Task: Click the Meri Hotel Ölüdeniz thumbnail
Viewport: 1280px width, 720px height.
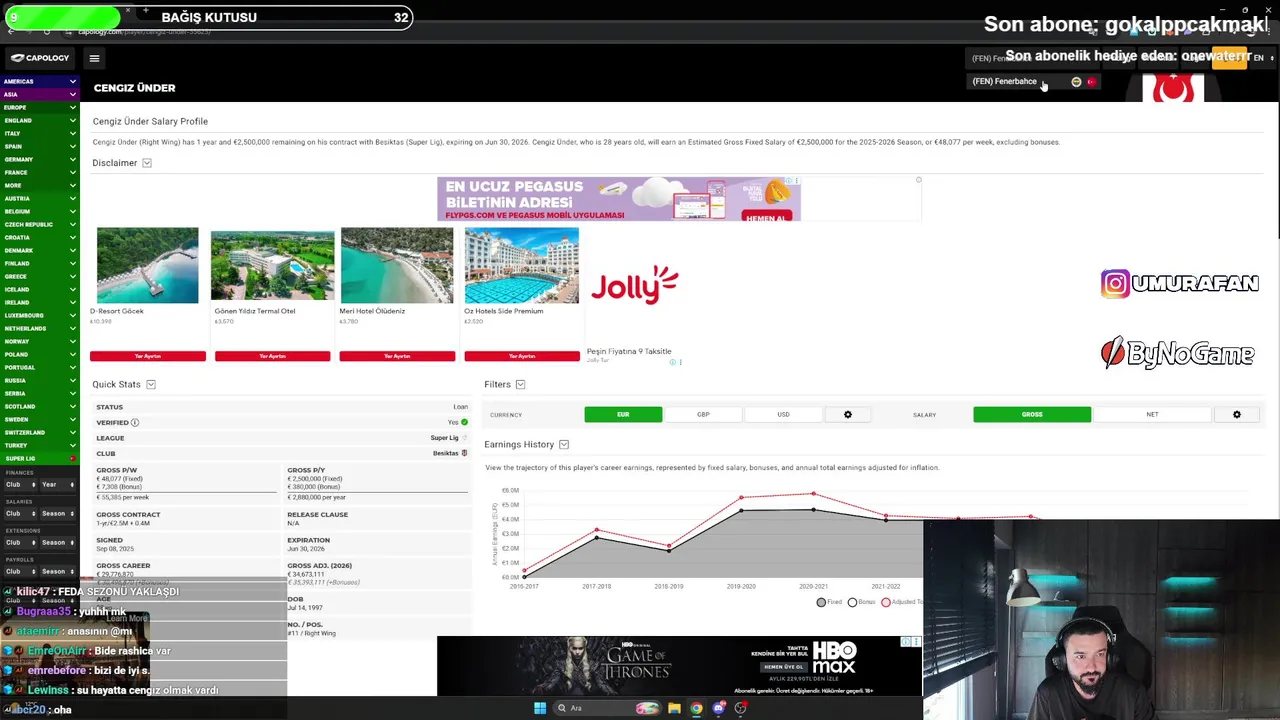Action: (397, 265)
